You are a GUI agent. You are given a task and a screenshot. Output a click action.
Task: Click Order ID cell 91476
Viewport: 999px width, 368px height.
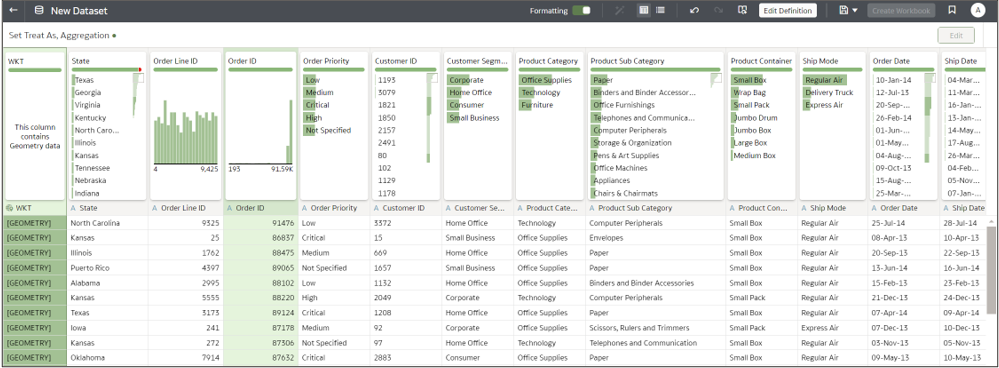click(x=261, y=223)
